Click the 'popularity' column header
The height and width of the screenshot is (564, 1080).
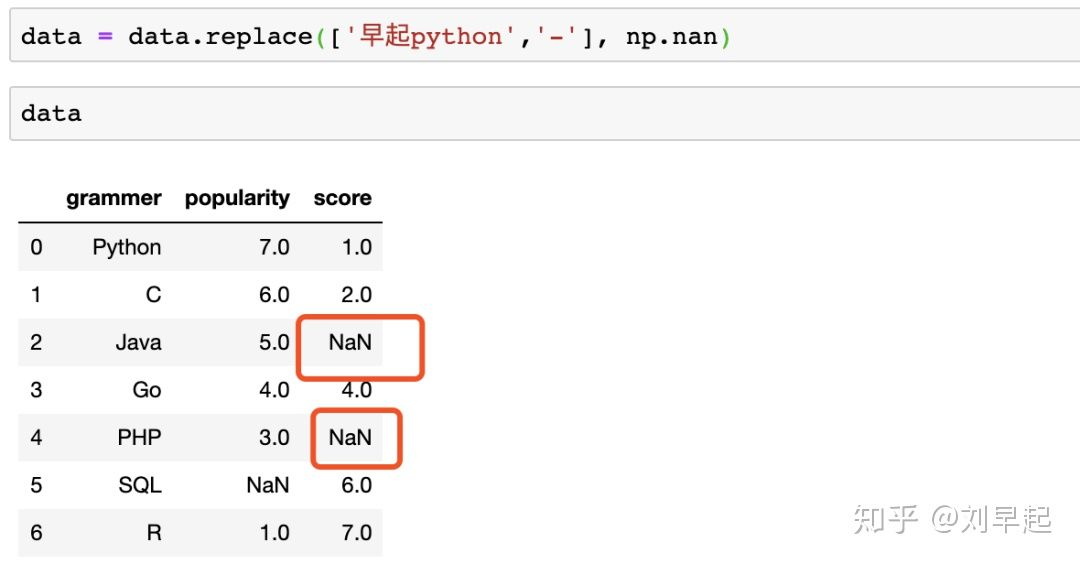coord(237,198)
